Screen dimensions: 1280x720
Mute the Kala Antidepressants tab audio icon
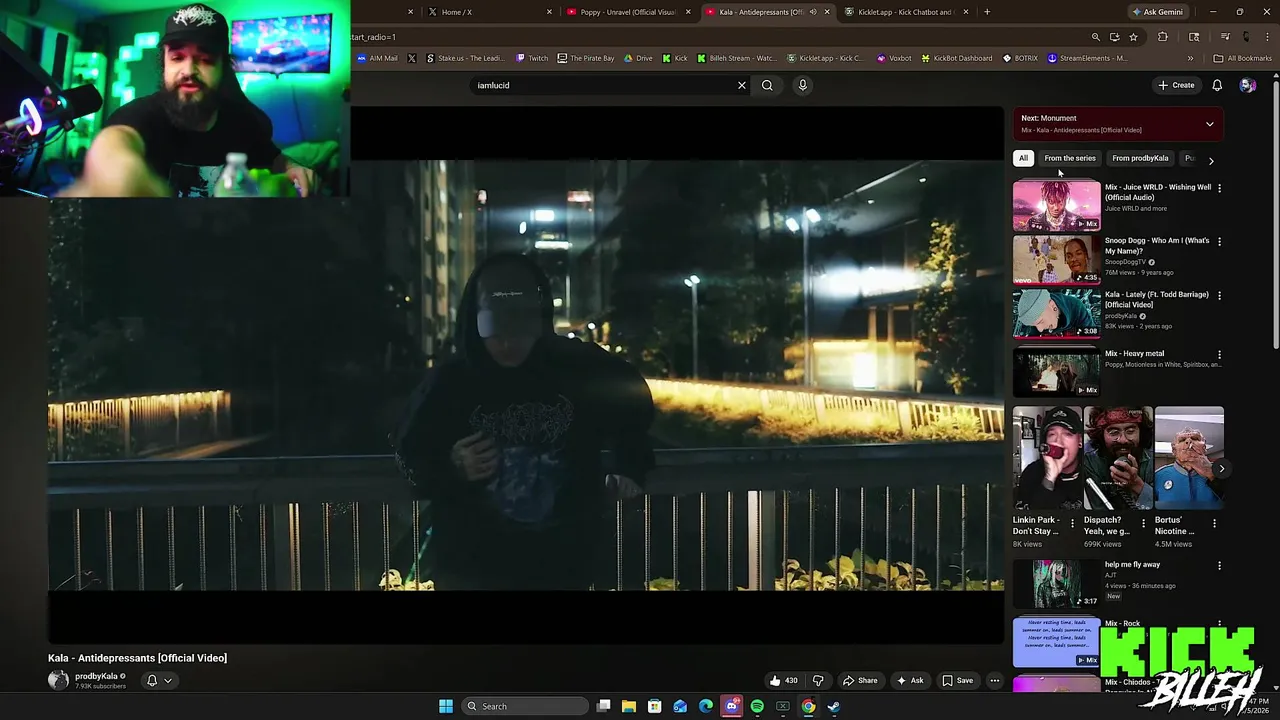(x=813, y=12)
